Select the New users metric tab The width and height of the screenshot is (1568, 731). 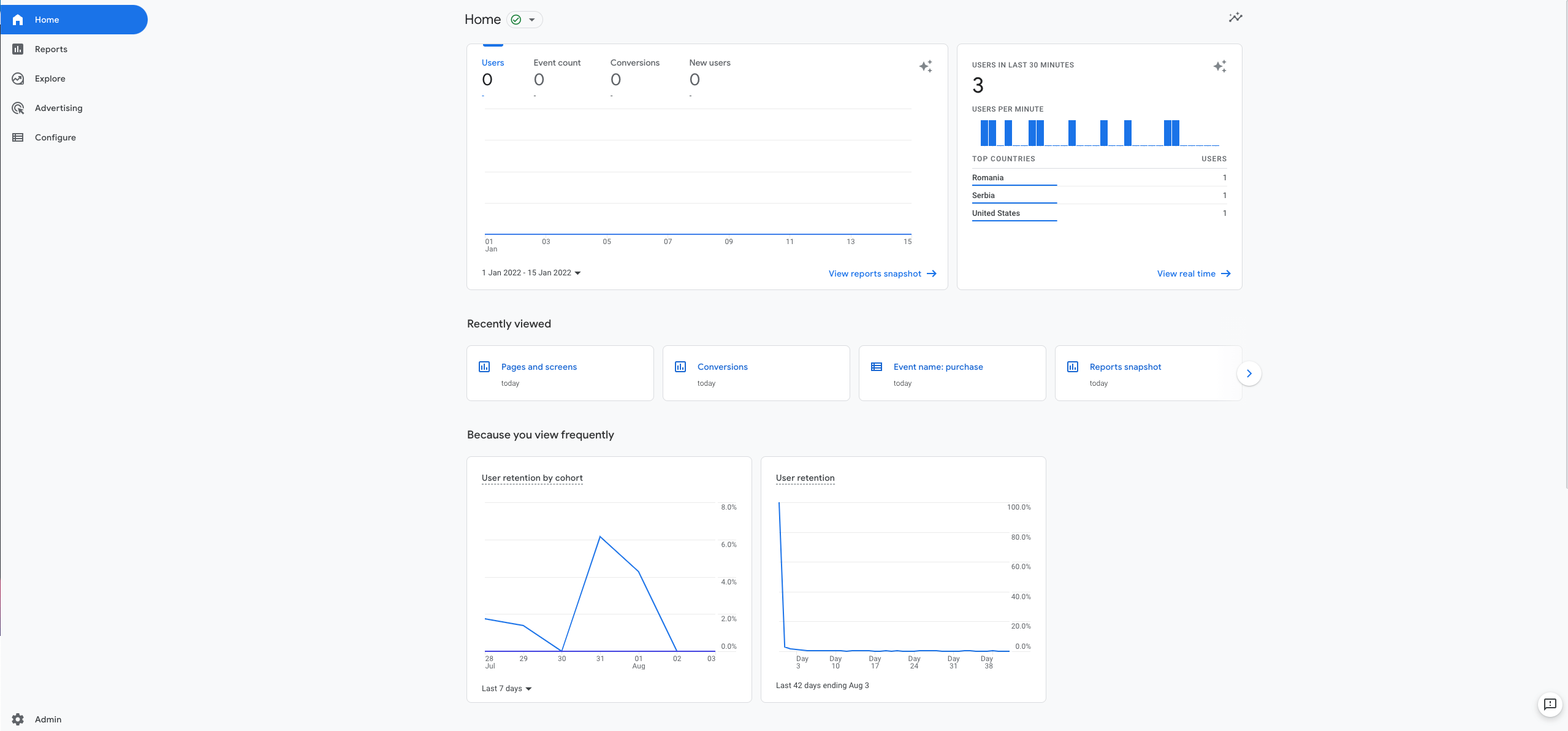click(x=710, y=78)
